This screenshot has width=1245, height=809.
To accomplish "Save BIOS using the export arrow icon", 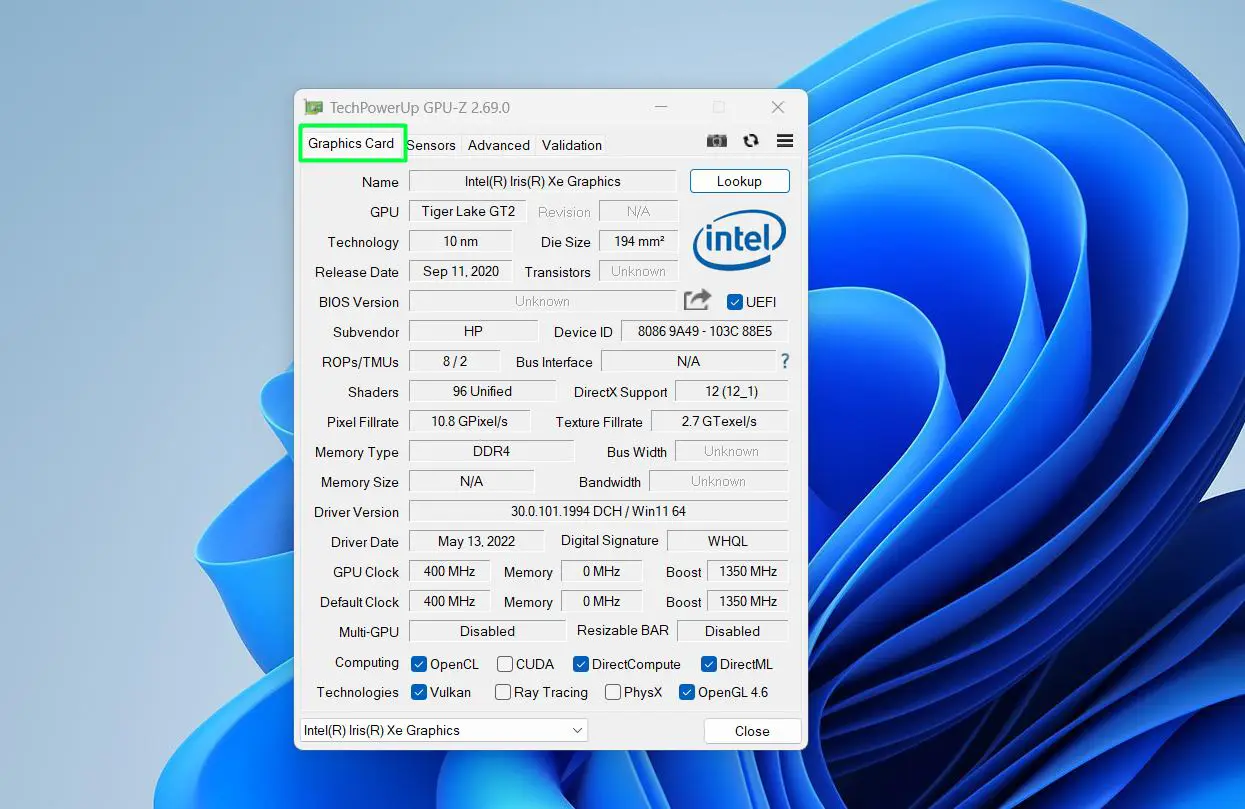I will coord(696,300).
